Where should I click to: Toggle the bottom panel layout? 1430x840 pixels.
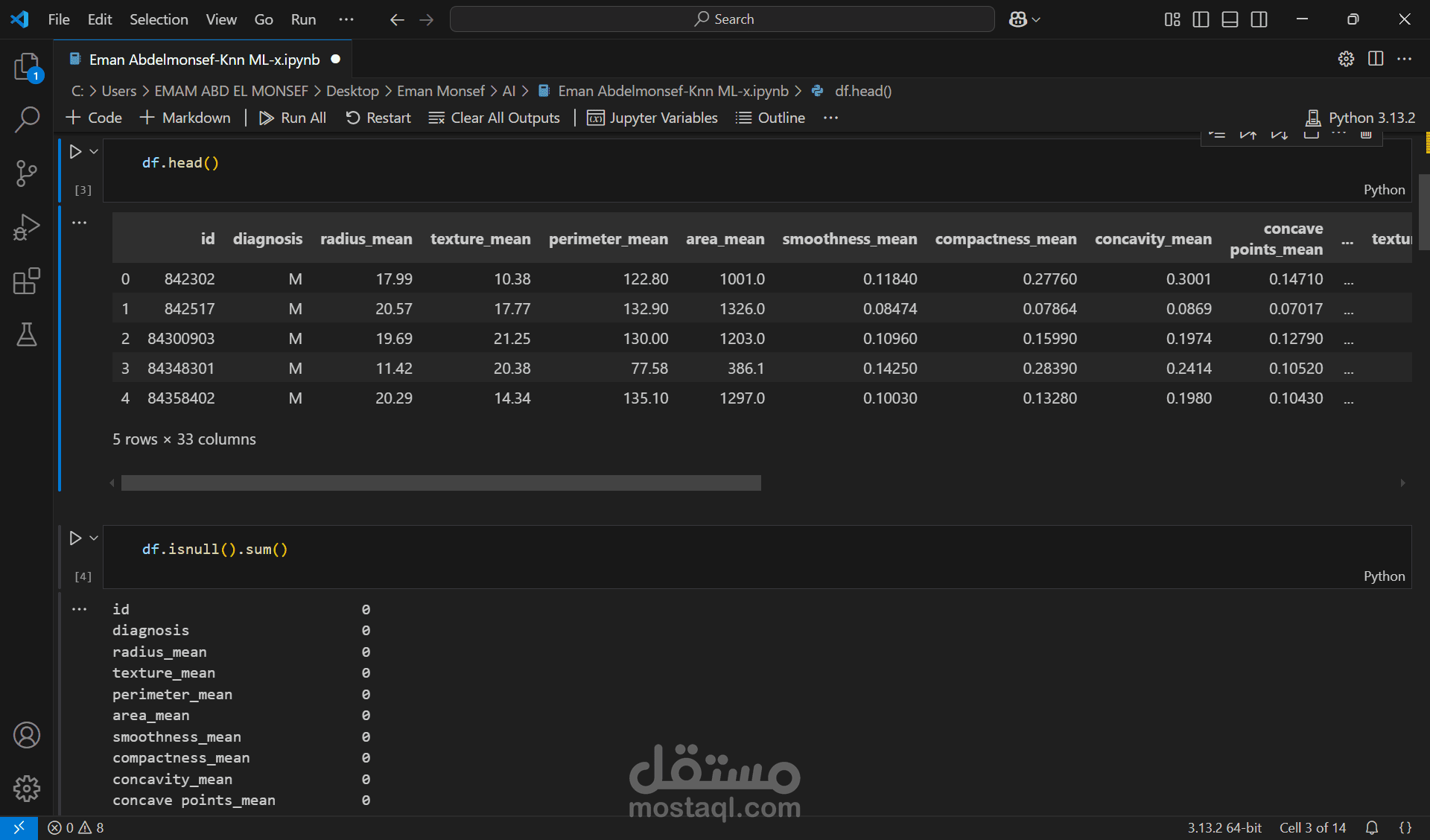(1230, 19)
